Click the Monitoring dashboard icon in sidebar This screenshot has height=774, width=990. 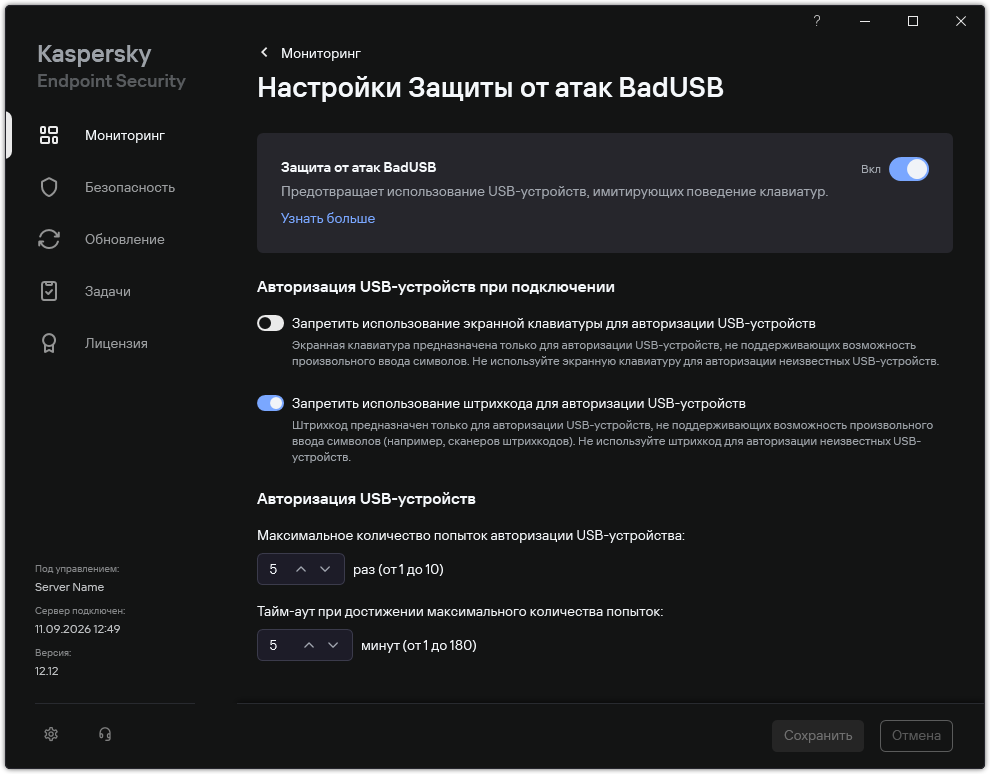[x=49, y=135]
